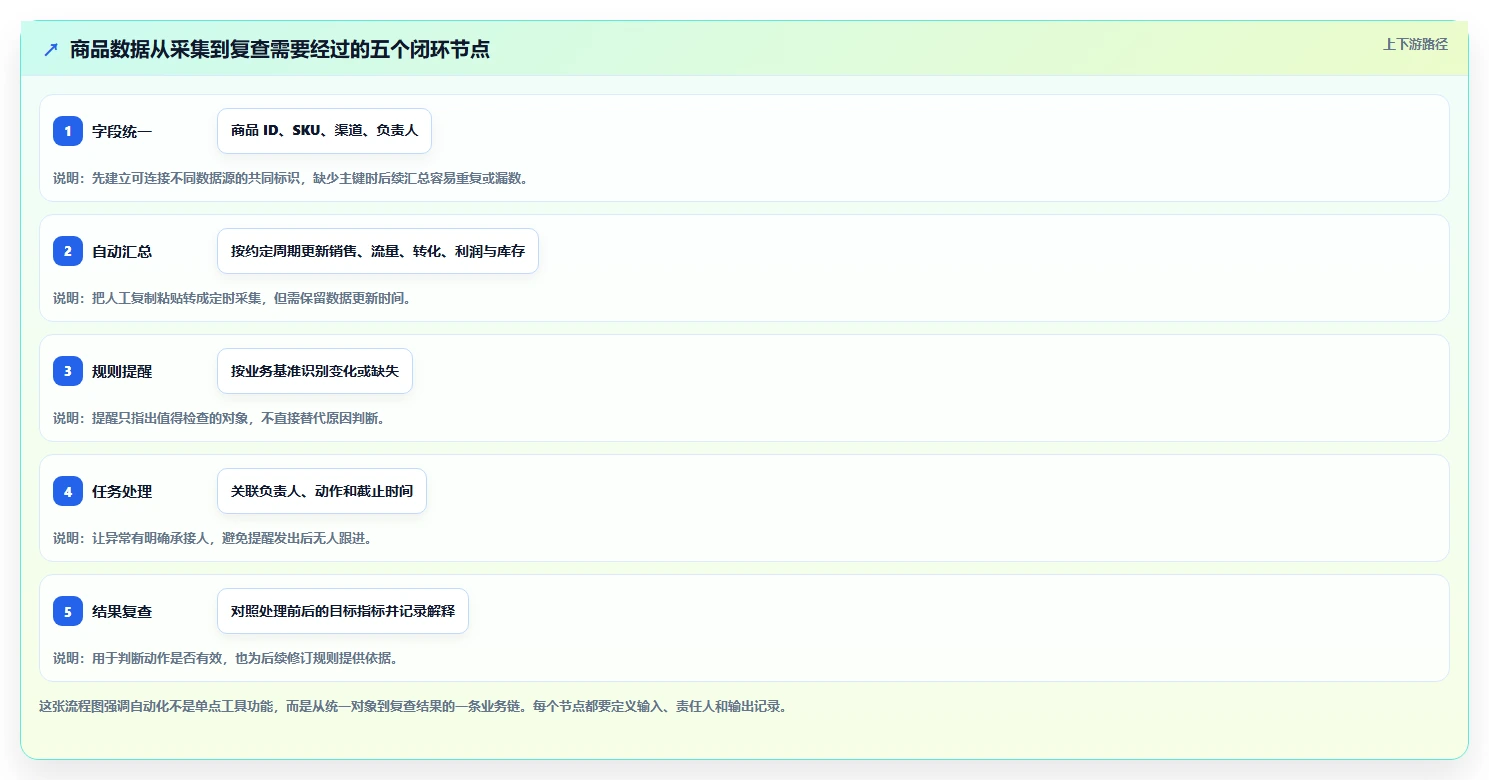This screenshot has height=780, width=1489.
Task: Click the step 1 number badge
Action: [x=68, y=131]
